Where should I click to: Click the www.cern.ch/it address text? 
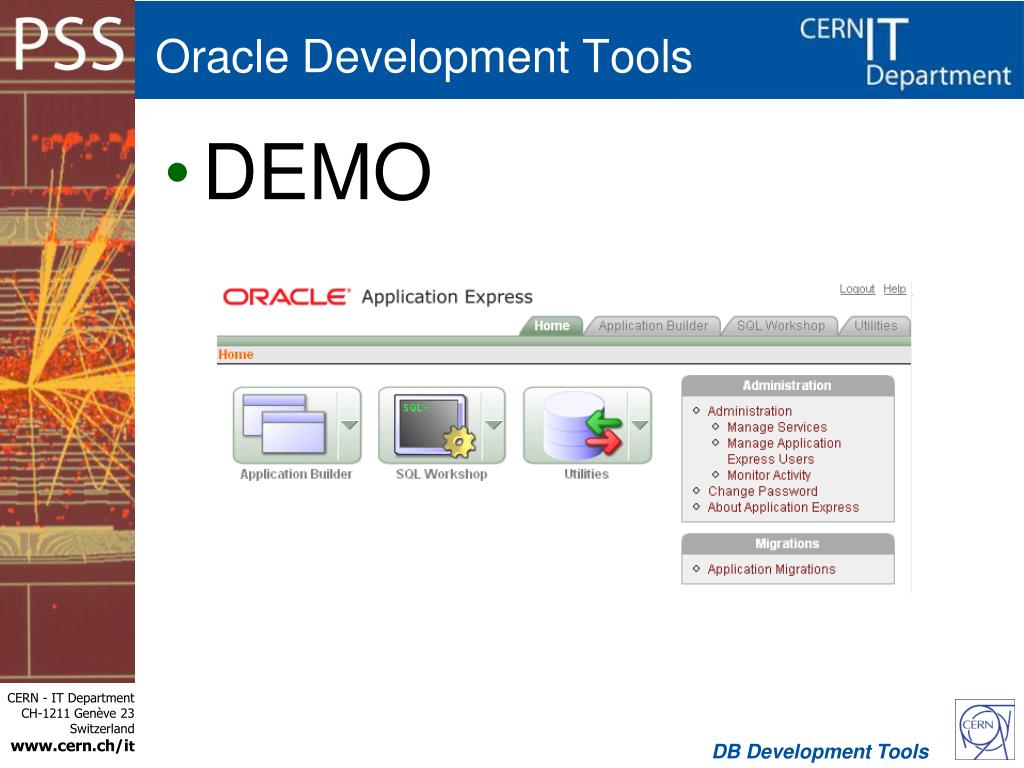coord(72,746)
